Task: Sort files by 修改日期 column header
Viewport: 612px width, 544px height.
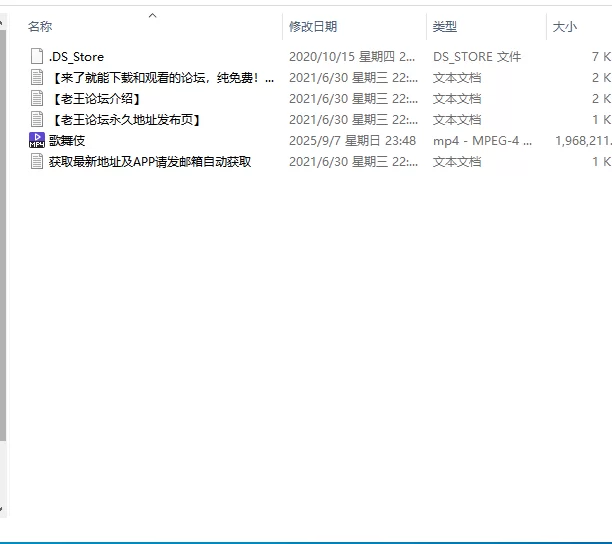Action: point(313,27)
